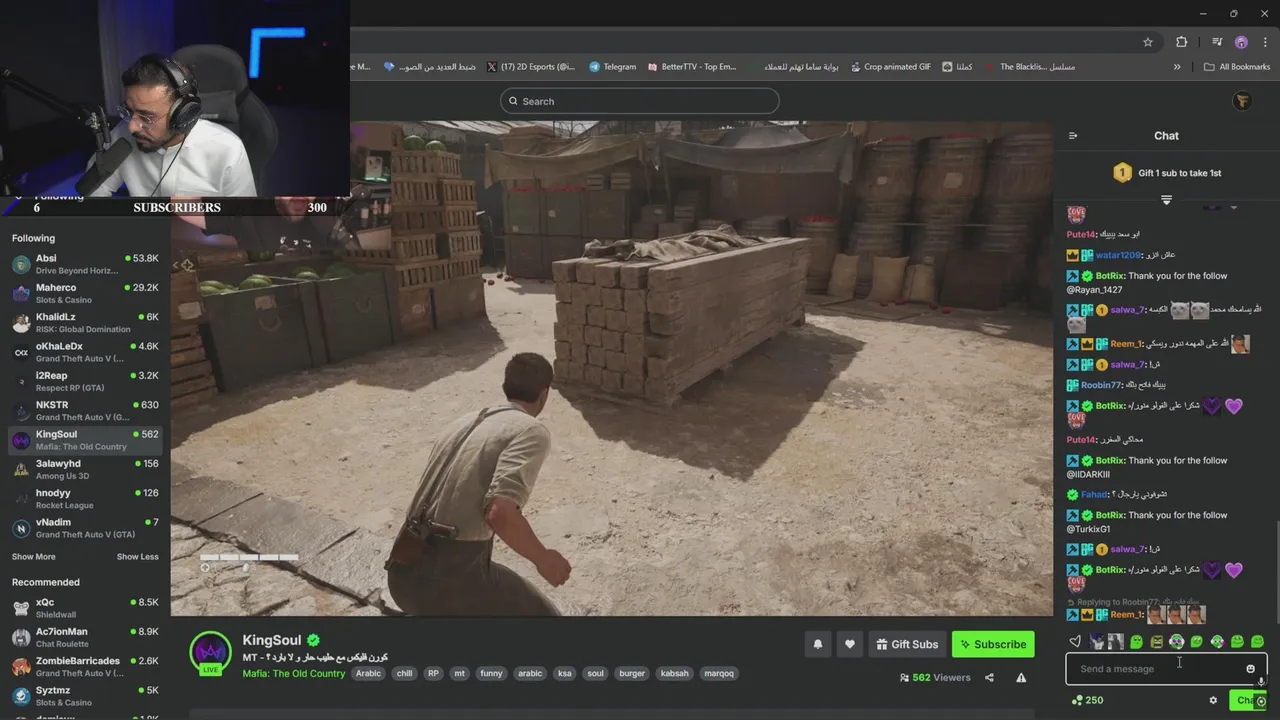Click the gift leaderboard rank 1 badge
Screen dimensions: 1280x720
[1122, 173]
